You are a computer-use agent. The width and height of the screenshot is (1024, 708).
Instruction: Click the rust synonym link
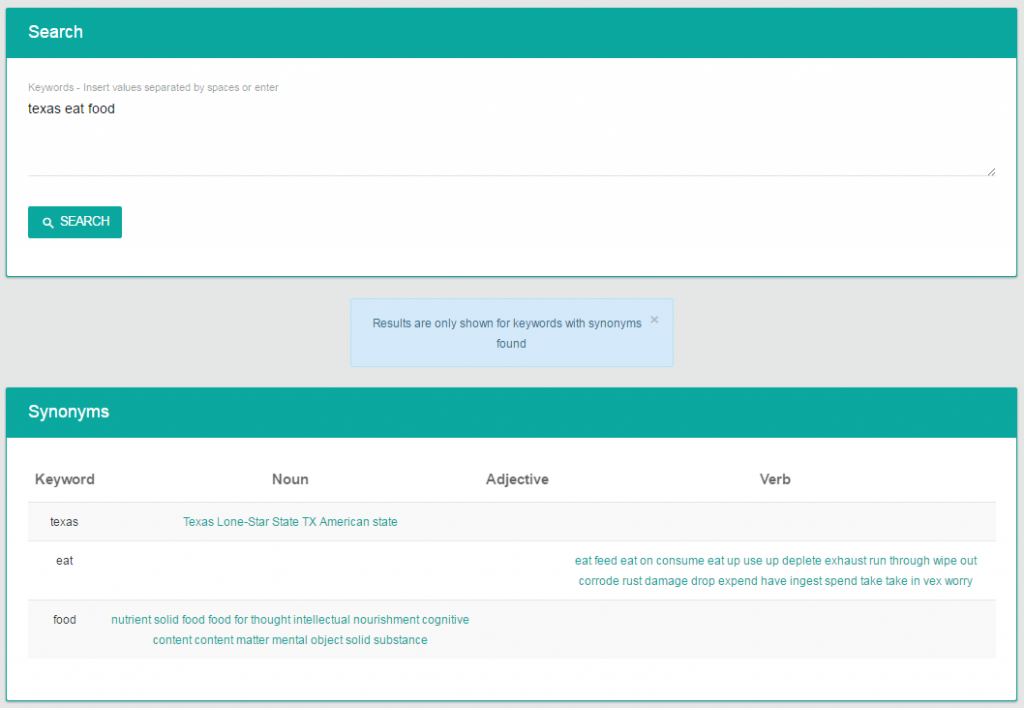632,581
